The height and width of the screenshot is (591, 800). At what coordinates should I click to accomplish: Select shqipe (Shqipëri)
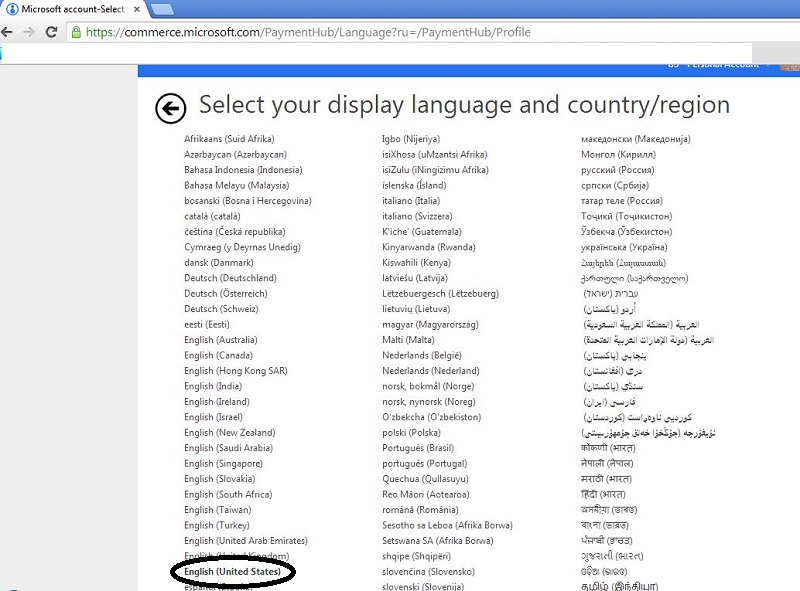coord(416,556)
